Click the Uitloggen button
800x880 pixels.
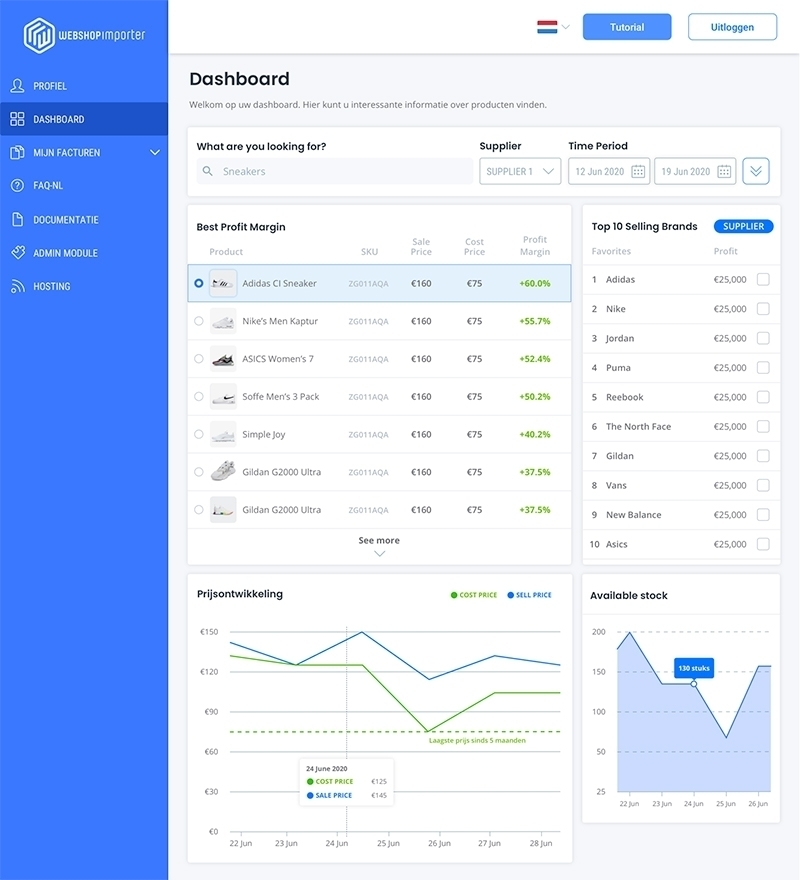point(732,27)
